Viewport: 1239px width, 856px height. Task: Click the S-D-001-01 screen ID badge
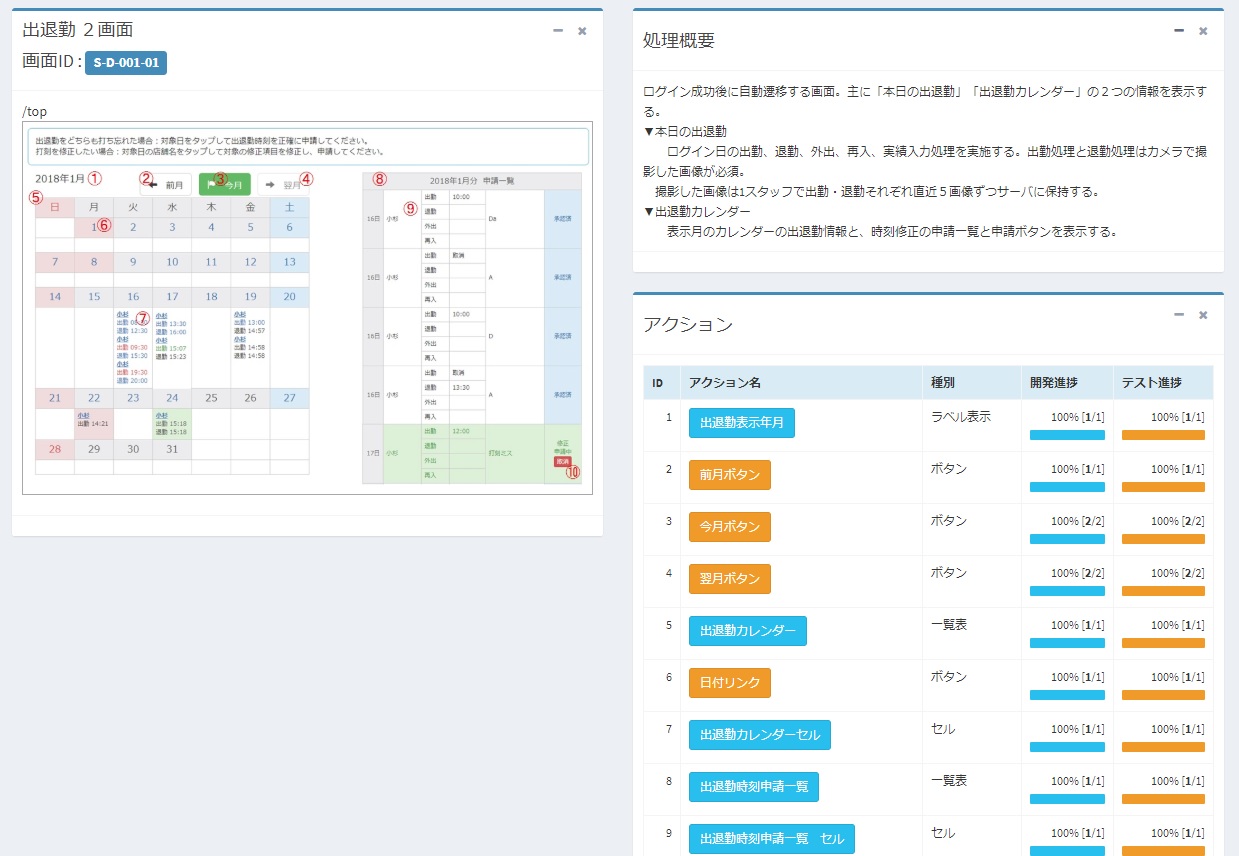pyautogui.click(x=125, y=61)
